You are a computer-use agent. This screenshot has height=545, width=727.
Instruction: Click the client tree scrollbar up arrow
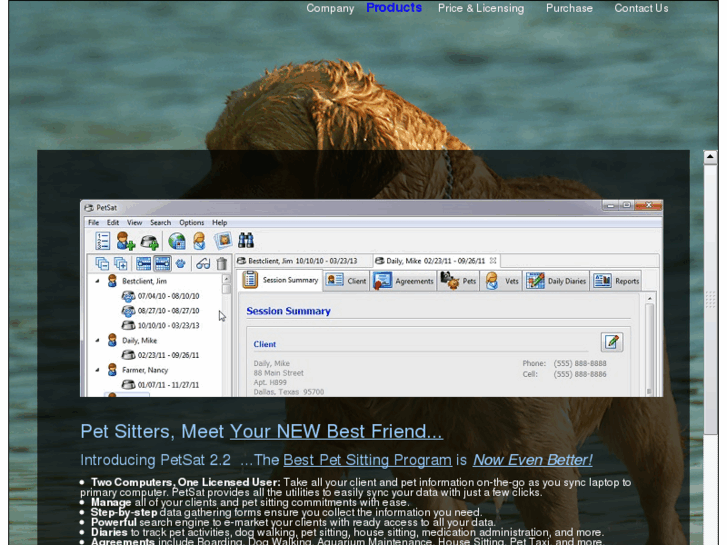[x=226, y=279]
